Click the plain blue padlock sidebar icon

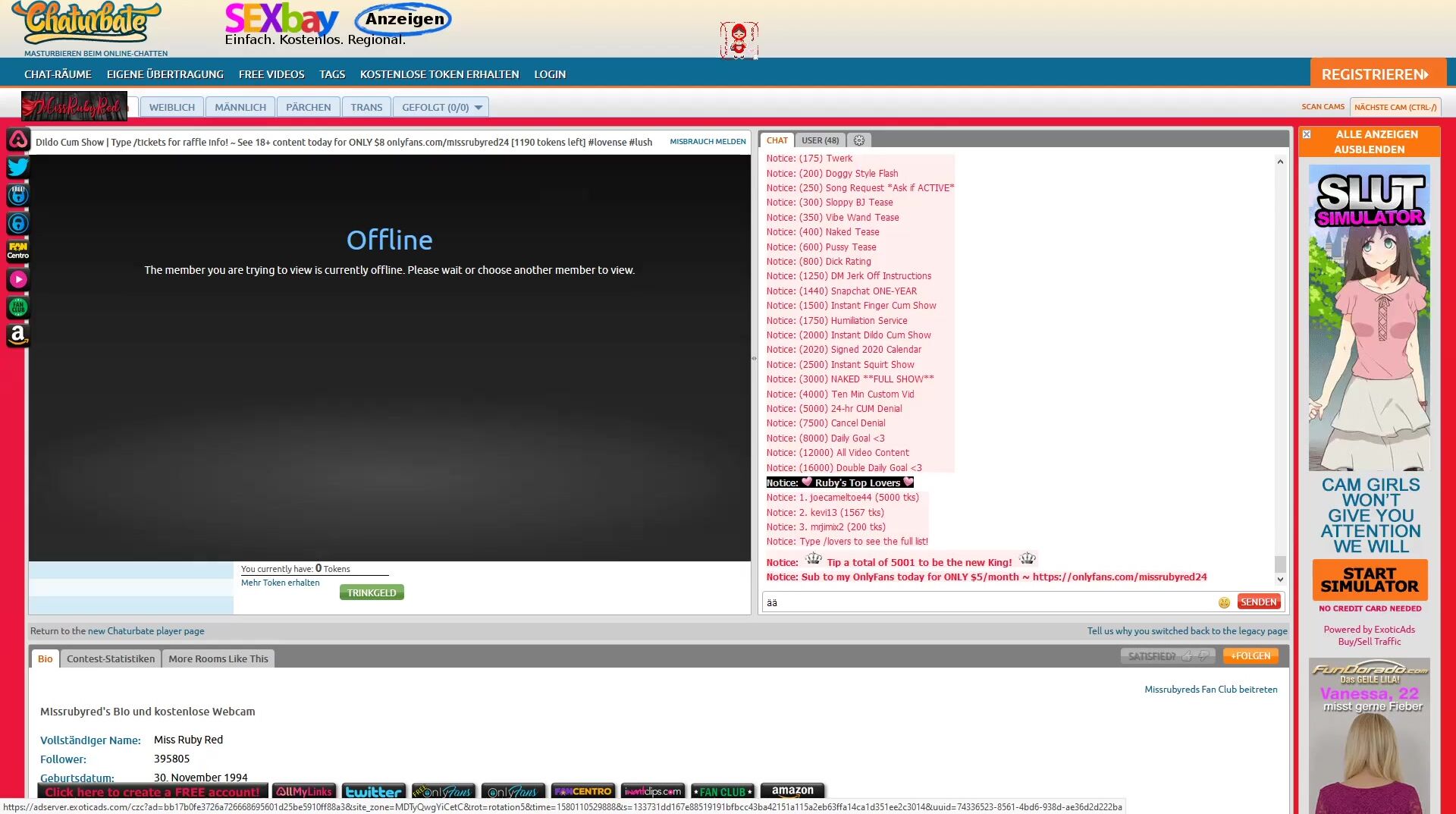pyautogui.click(x=18, y=223)
